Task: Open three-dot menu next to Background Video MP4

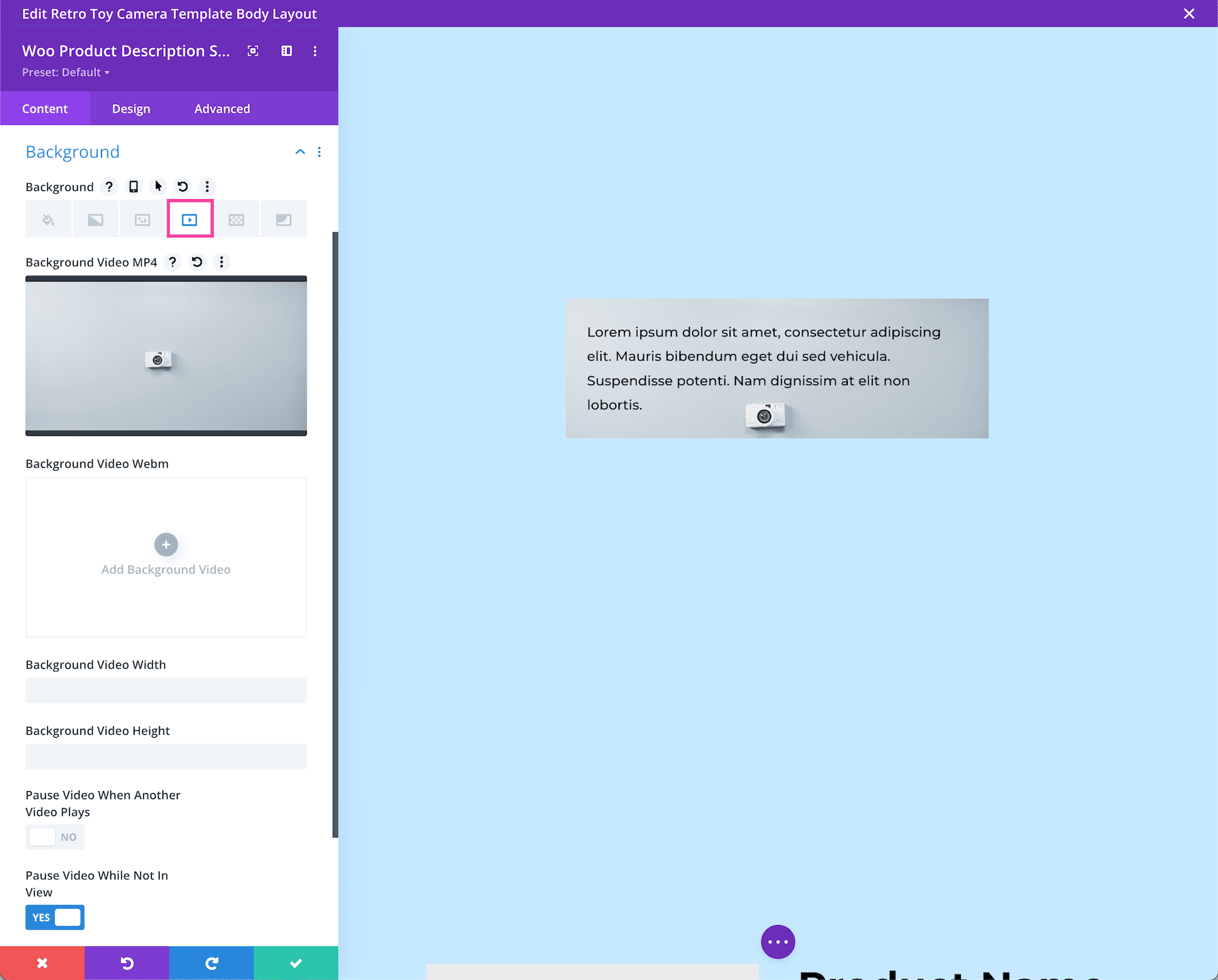Action: click(221, 262)
